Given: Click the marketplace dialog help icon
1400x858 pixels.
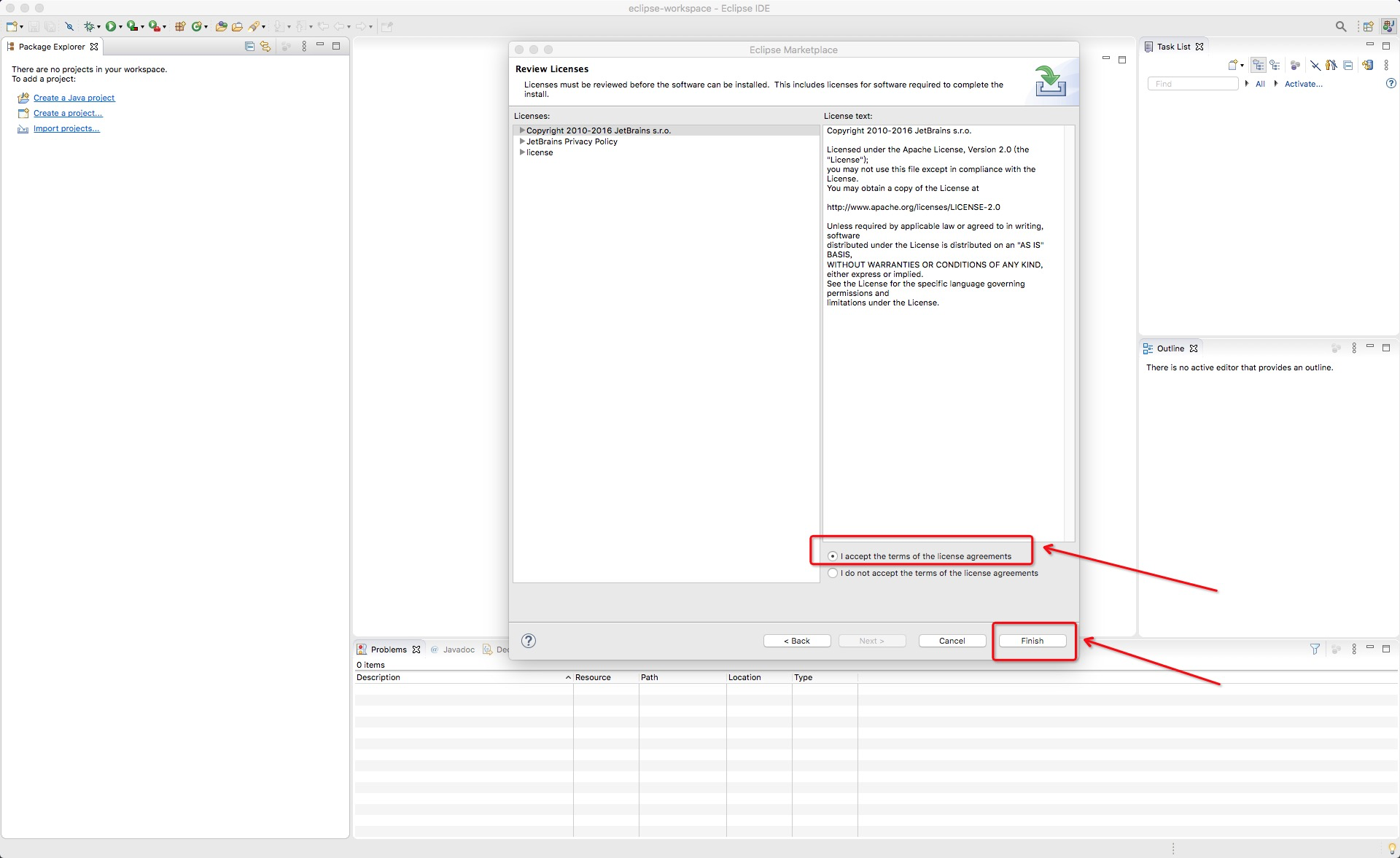Looking at the screenshot, I should tap(529, 641).
